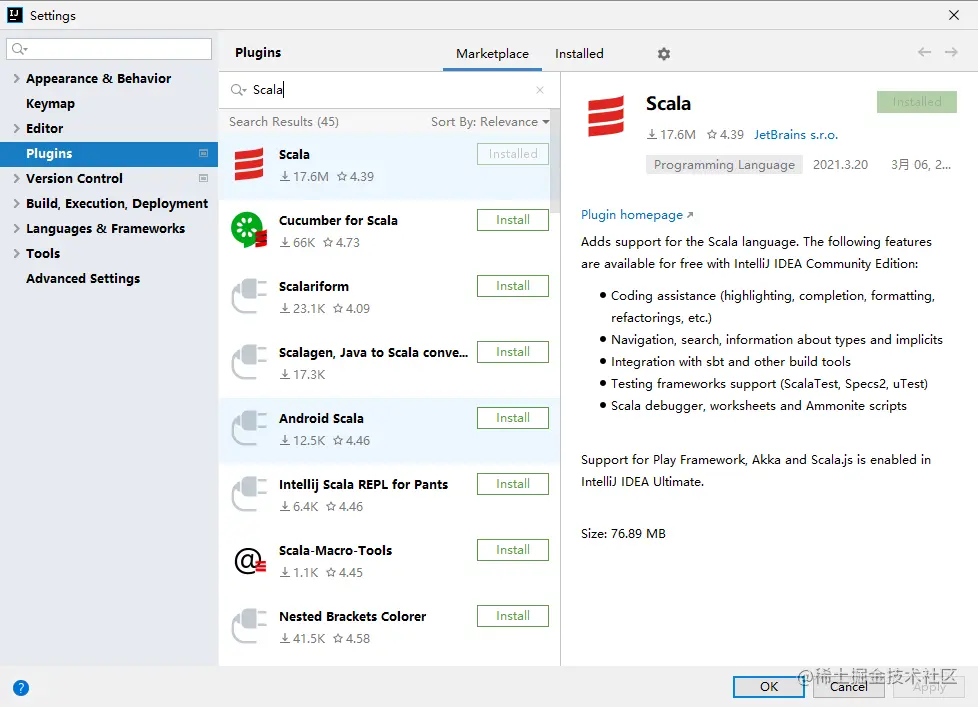Click the large Scala logo in details
The image size is (978, 707).
606,116
